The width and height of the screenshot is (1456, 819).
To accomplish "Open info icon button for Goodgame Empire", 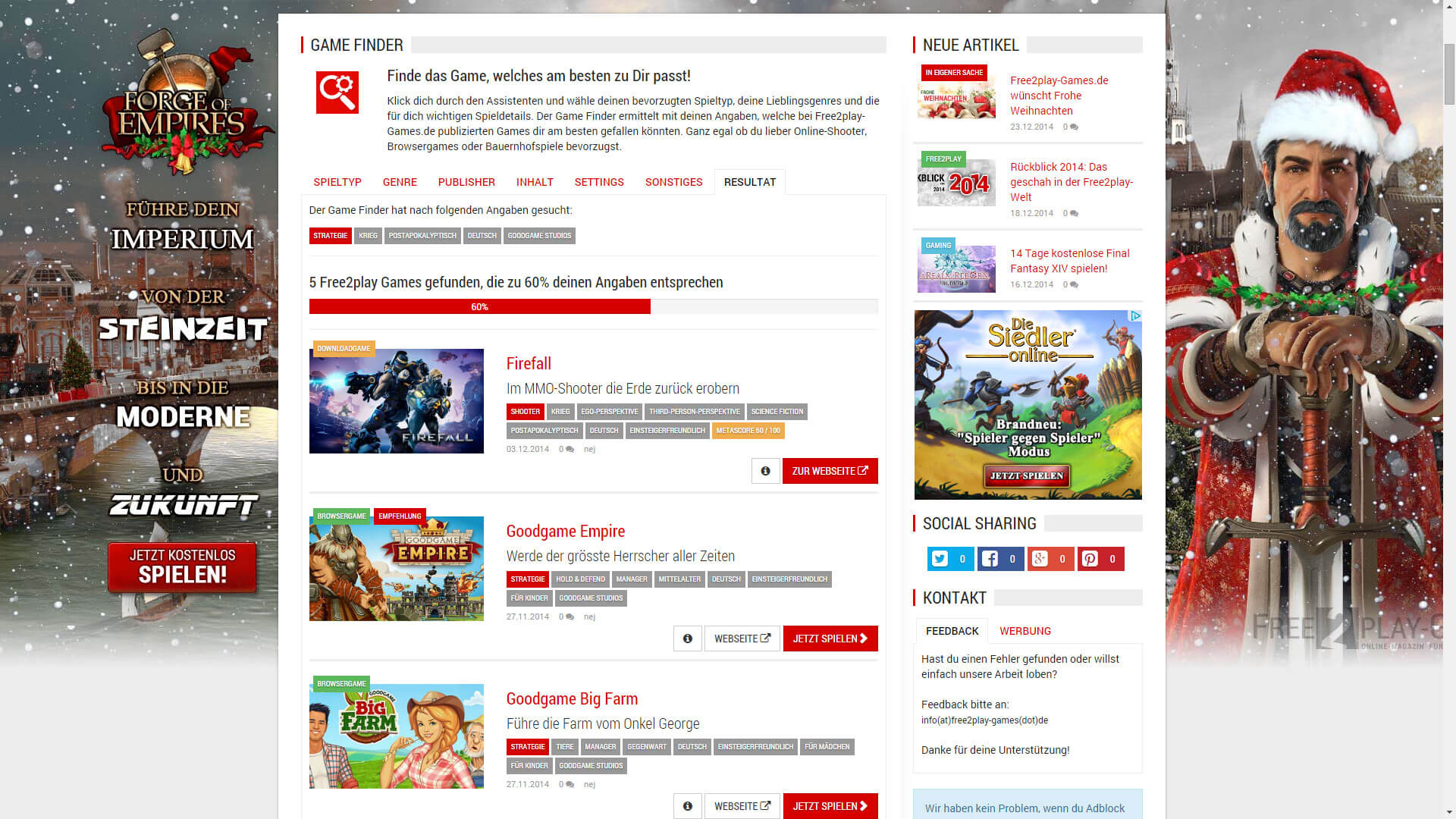I will pyautogui.click(x=687, y=639).
